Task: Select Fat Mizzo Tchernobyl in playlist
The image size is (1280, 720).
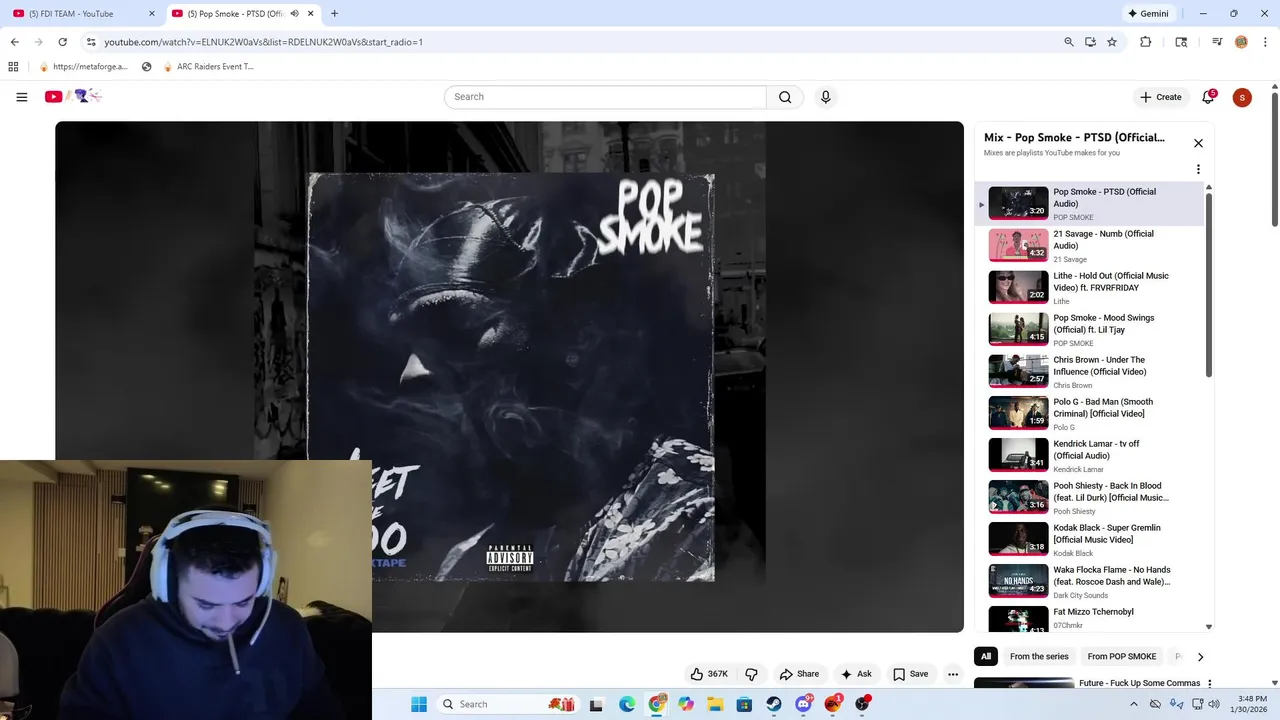Action: pos(1090,618)
